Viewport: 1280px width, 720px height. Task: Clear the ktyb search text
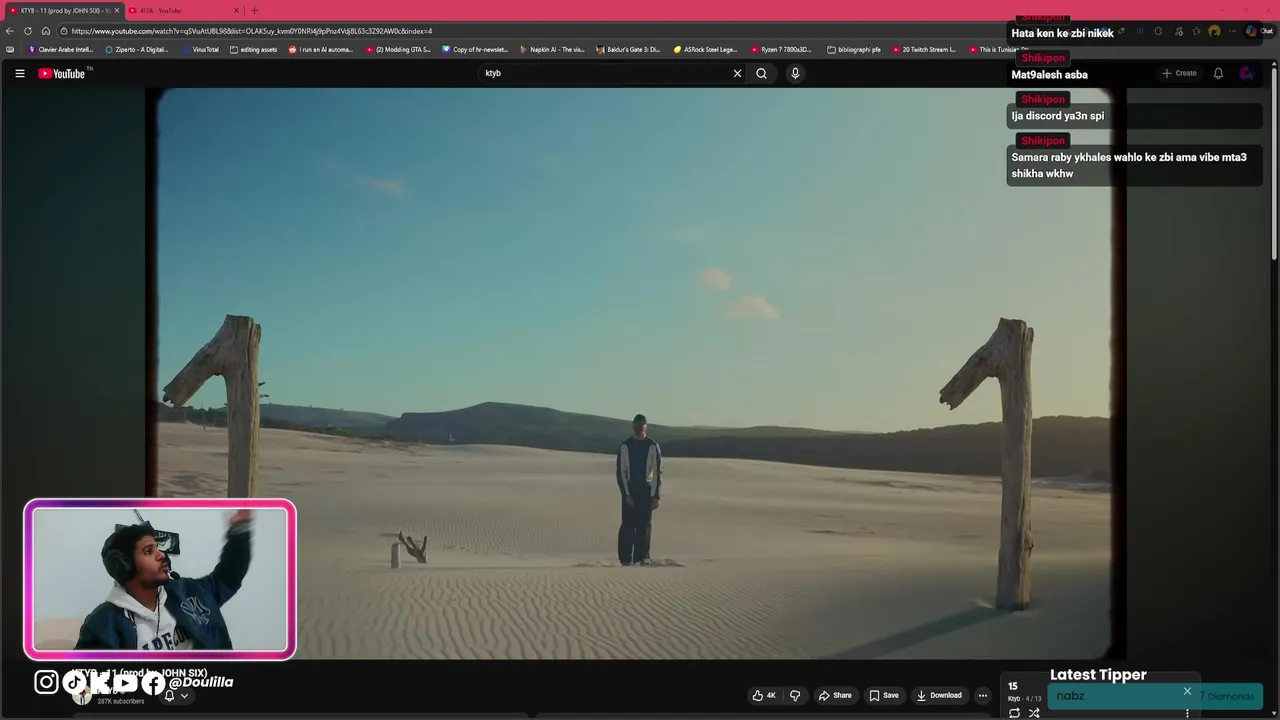pyautogui.click(x=737, y=73)
